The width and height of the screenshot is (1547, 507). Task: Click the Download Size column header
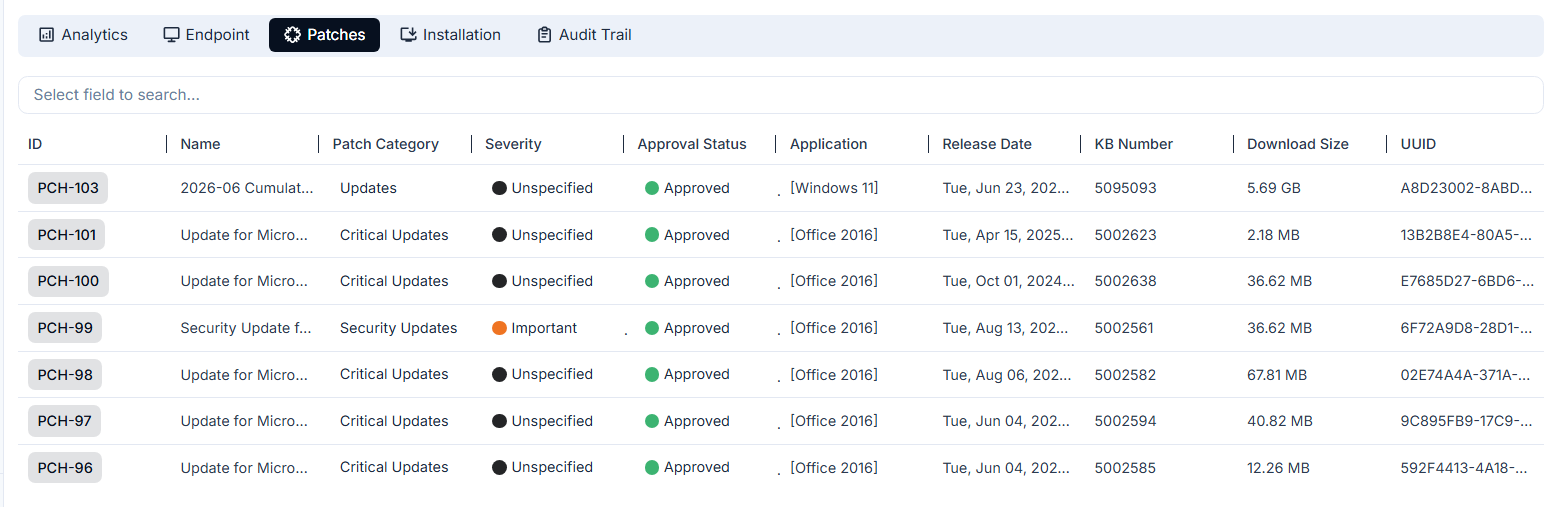1298,144
